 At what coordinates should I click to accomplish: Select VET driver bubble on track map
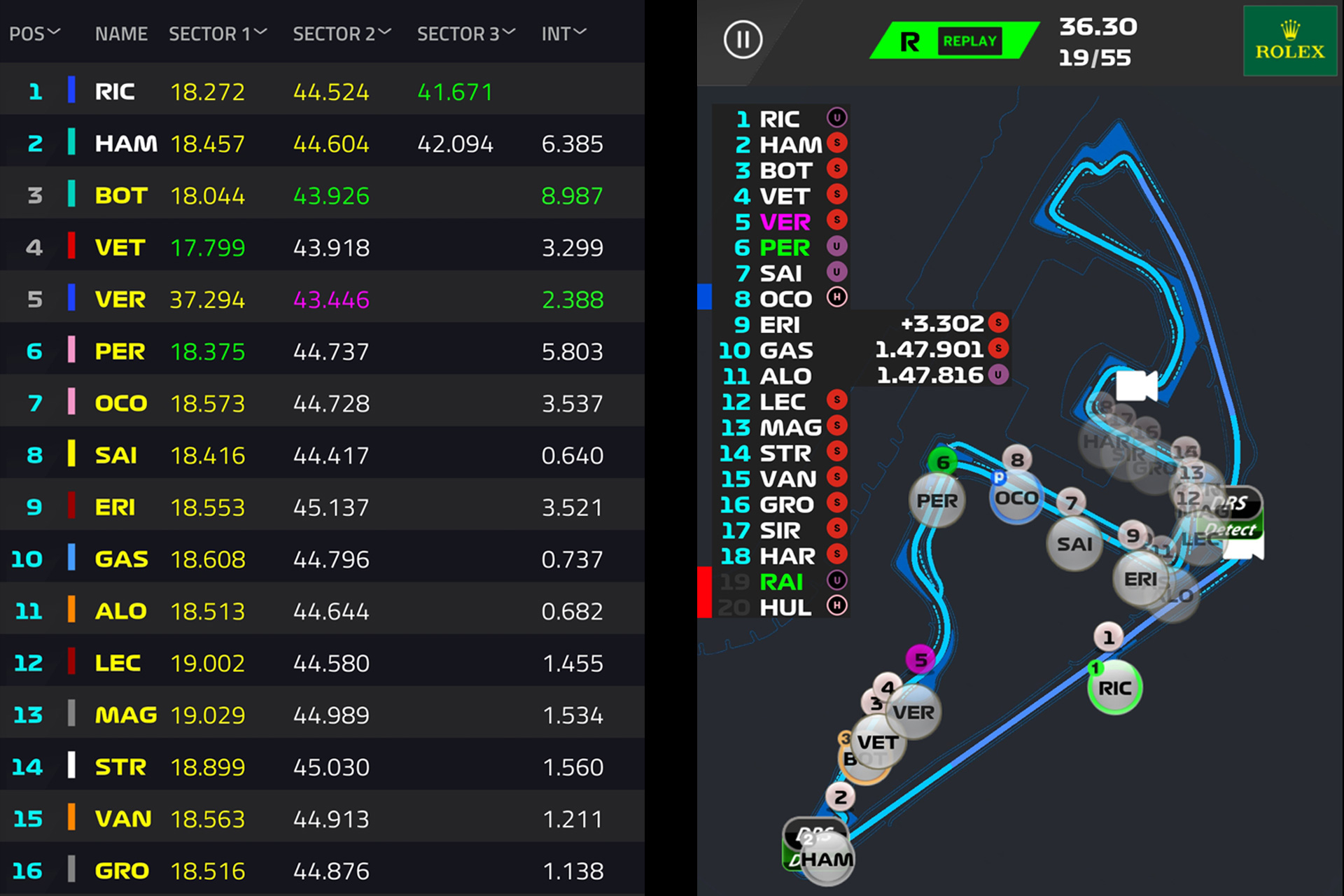878,742
